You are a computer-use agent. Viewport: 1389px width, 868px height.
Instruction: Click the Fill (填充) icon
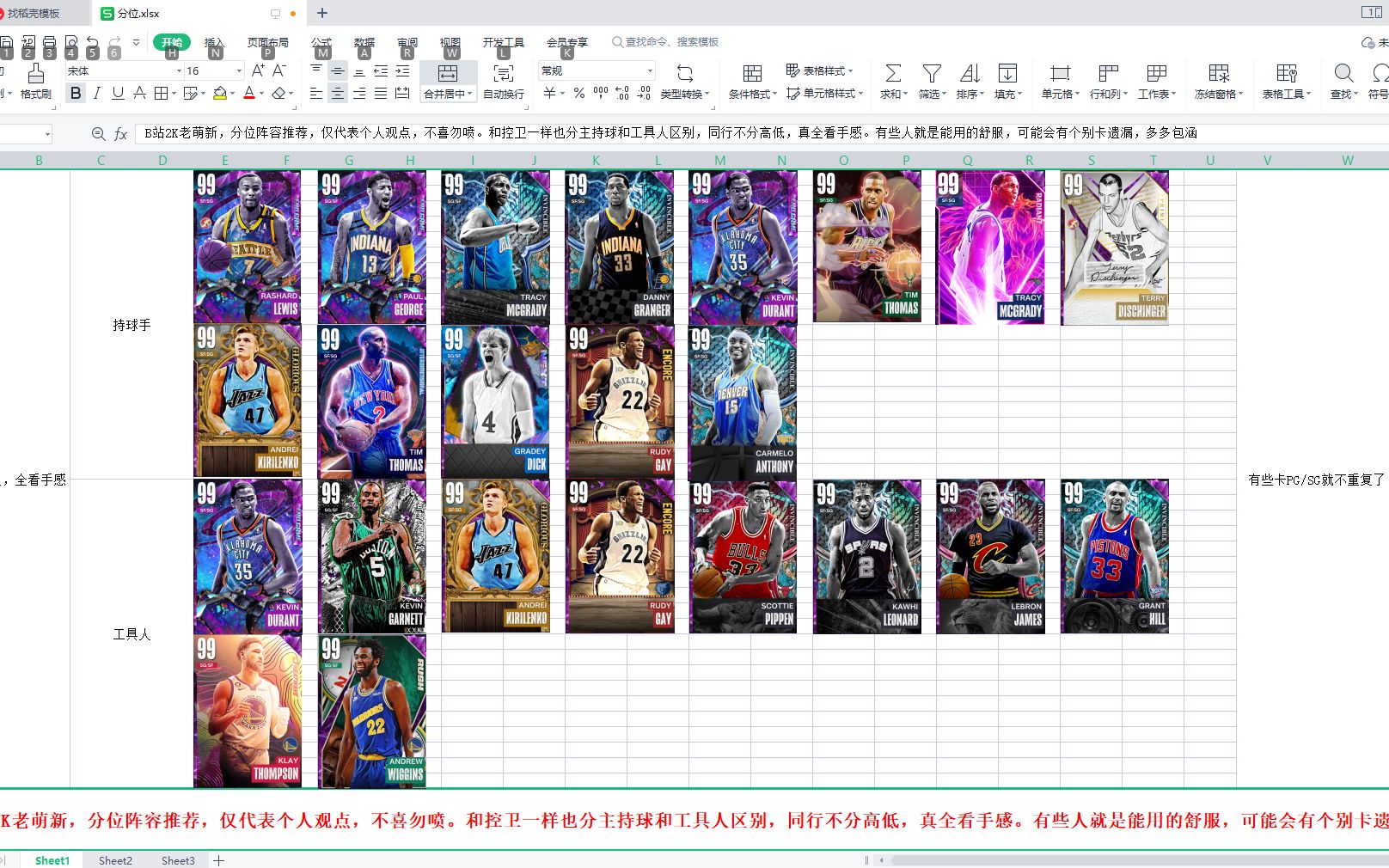coord(1007,74)
